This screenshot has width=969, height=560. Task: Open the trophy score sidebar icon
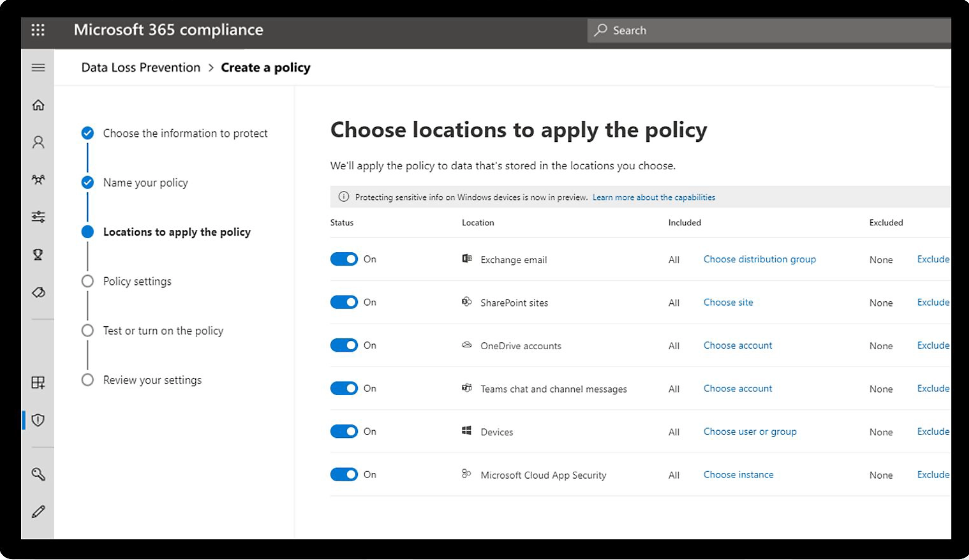(x=38, y=255)
